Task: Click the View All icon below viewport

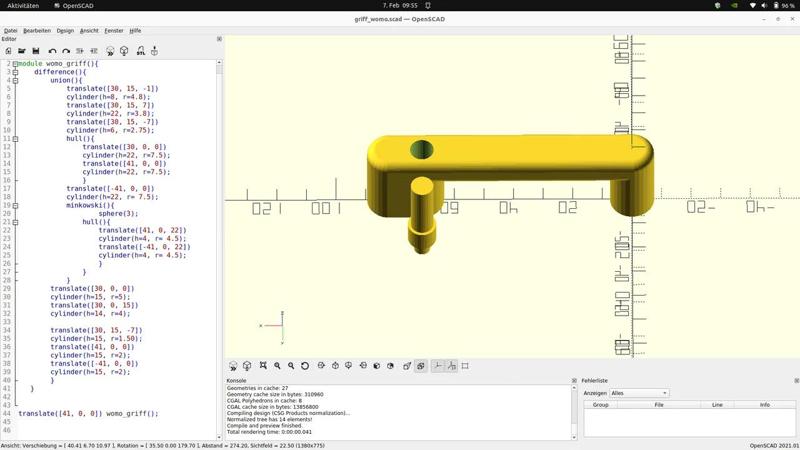Action: pos(263,366)
